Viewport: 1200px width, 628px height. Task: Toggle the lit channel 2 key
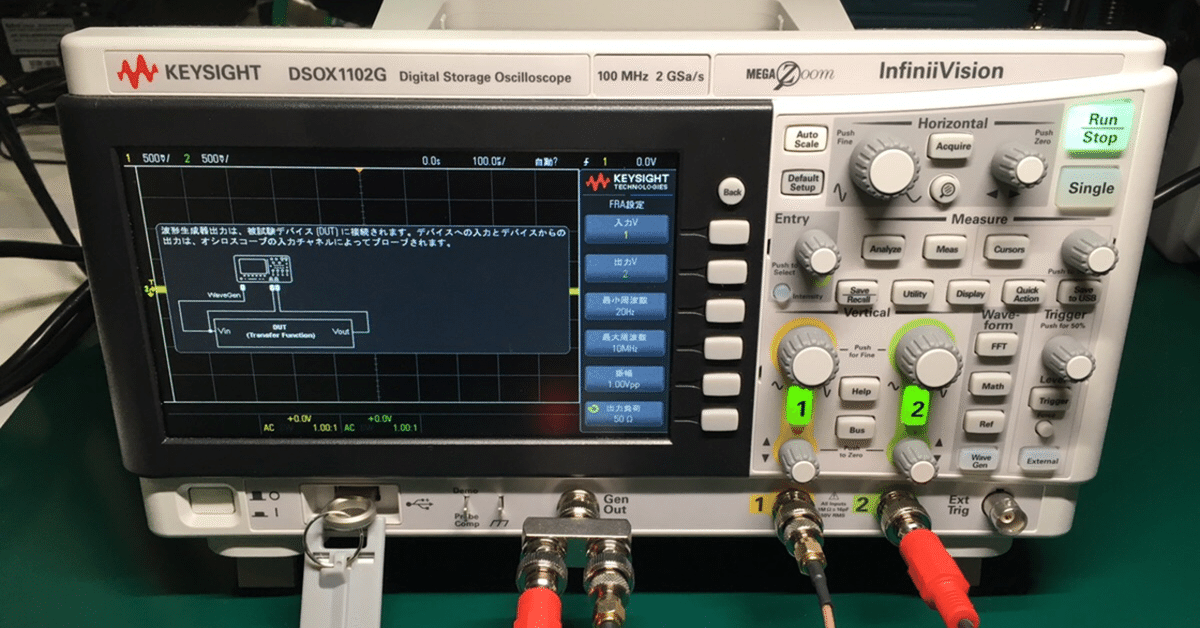click(x=917, y=407)
